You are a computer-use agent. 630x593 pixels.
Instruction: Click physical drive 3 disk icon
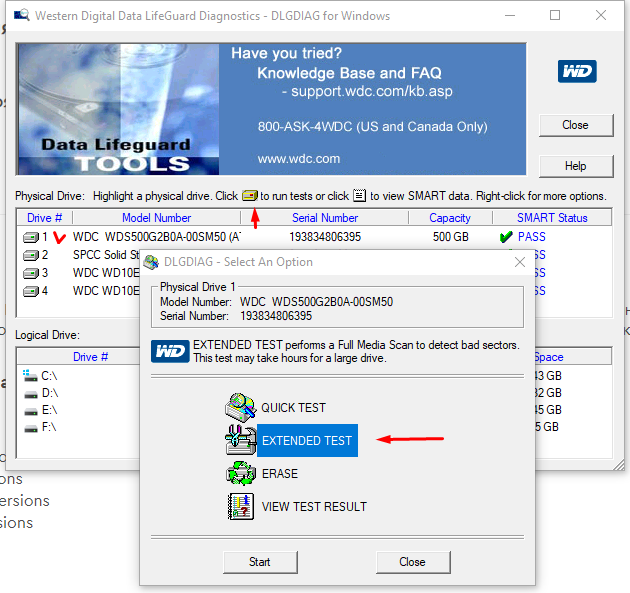point(31,273)
